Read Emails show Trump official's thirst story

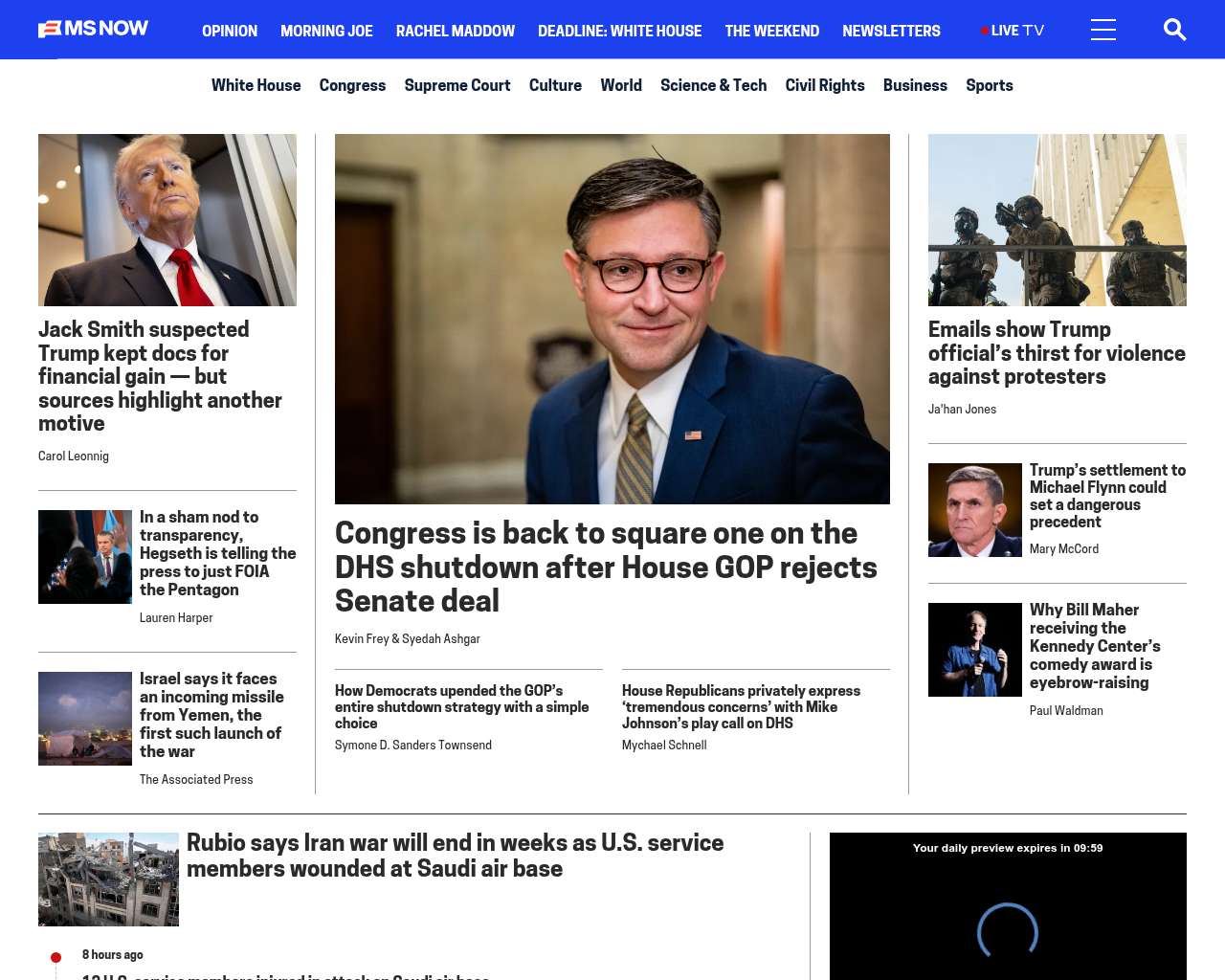(1057, 353)
